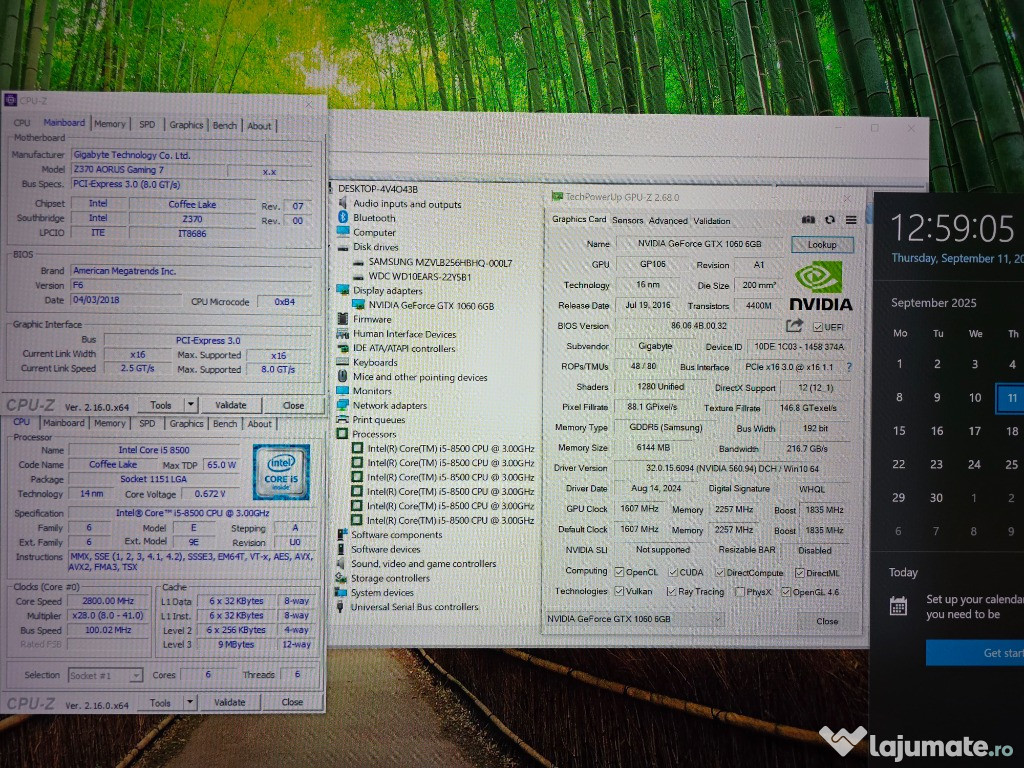This screenshot has height=768, width=1024.
Task: Click the Monitors category icon
Action: pos(343,391)
